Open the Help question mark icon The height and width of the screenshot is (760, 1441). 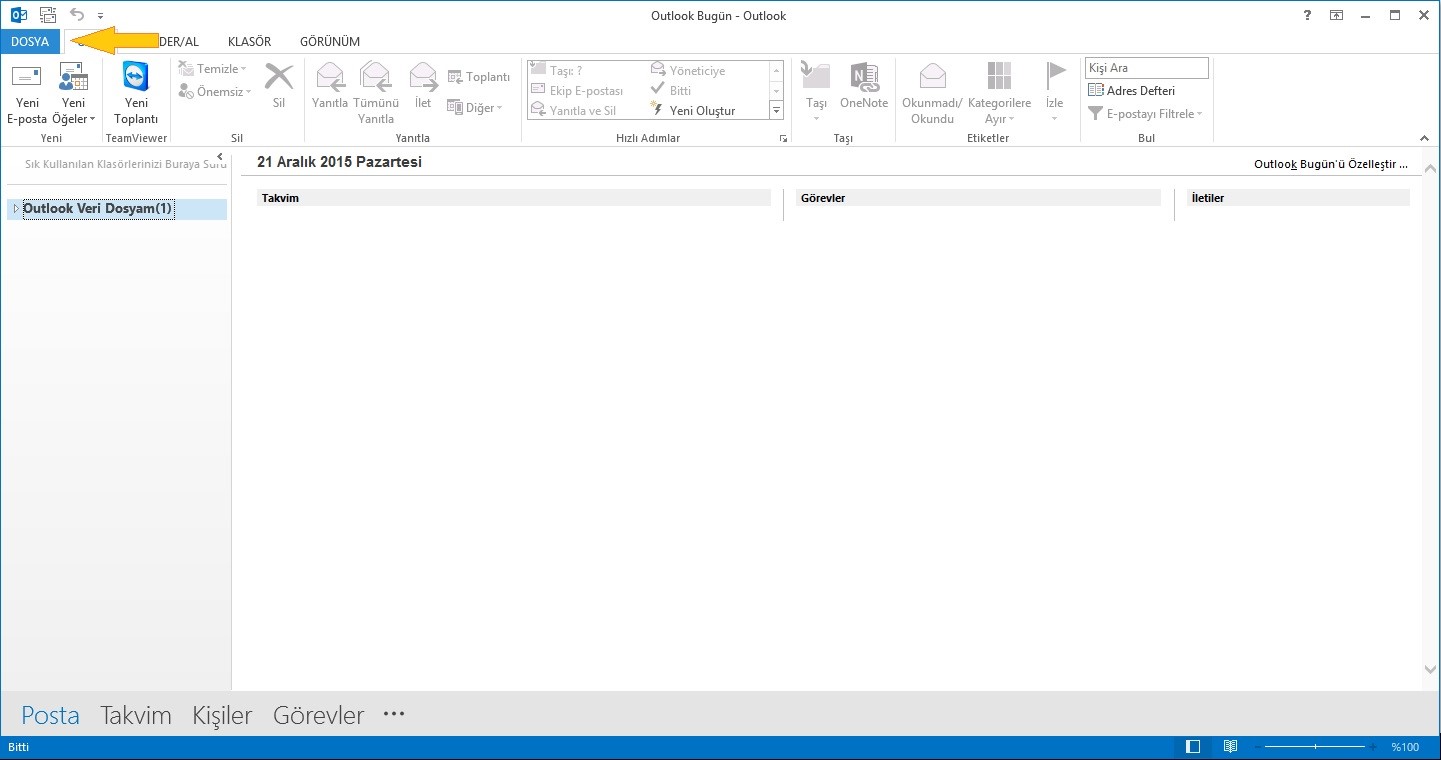click(1308, 15)
